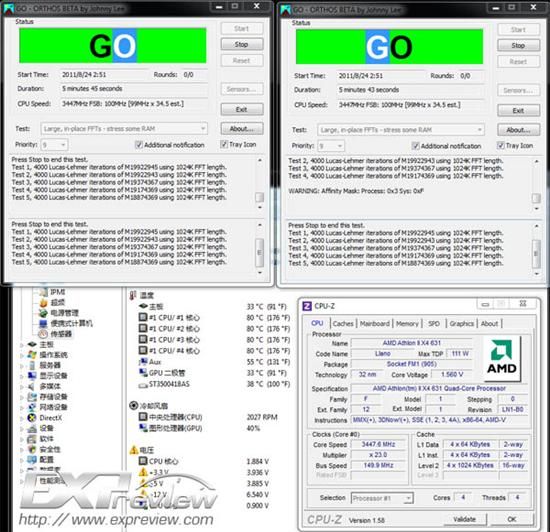Click AMD logo in CPU-Z
Image resolution: width=550 pixels, height=532 pixels.
(x=502, y=358)
